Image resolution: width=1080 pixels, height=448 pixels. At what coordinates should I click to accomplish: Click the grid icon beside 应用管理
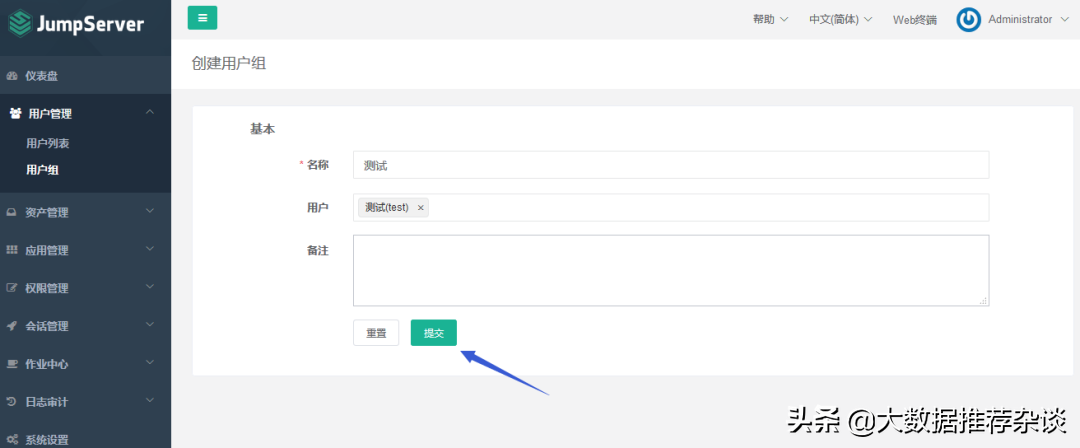click(x=12, y=250)
